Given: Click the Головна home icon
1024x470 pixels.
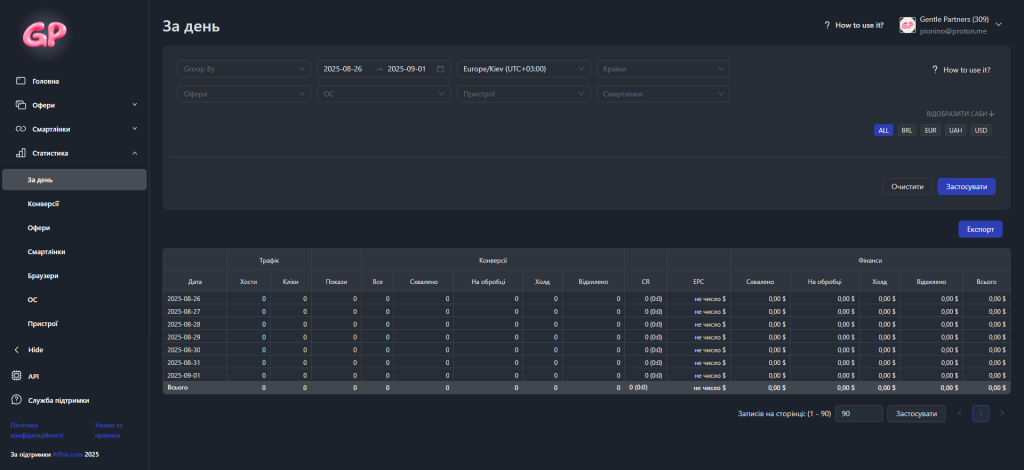Looking at the screenshot, I should click(20, 81).
